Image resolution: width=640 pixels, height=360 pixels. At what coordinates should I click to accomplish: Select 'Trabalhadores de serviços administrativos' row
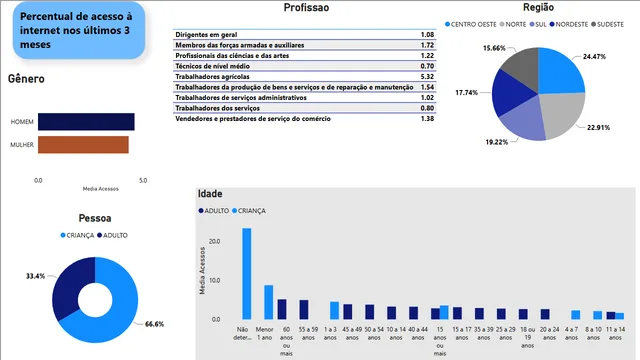304,98
